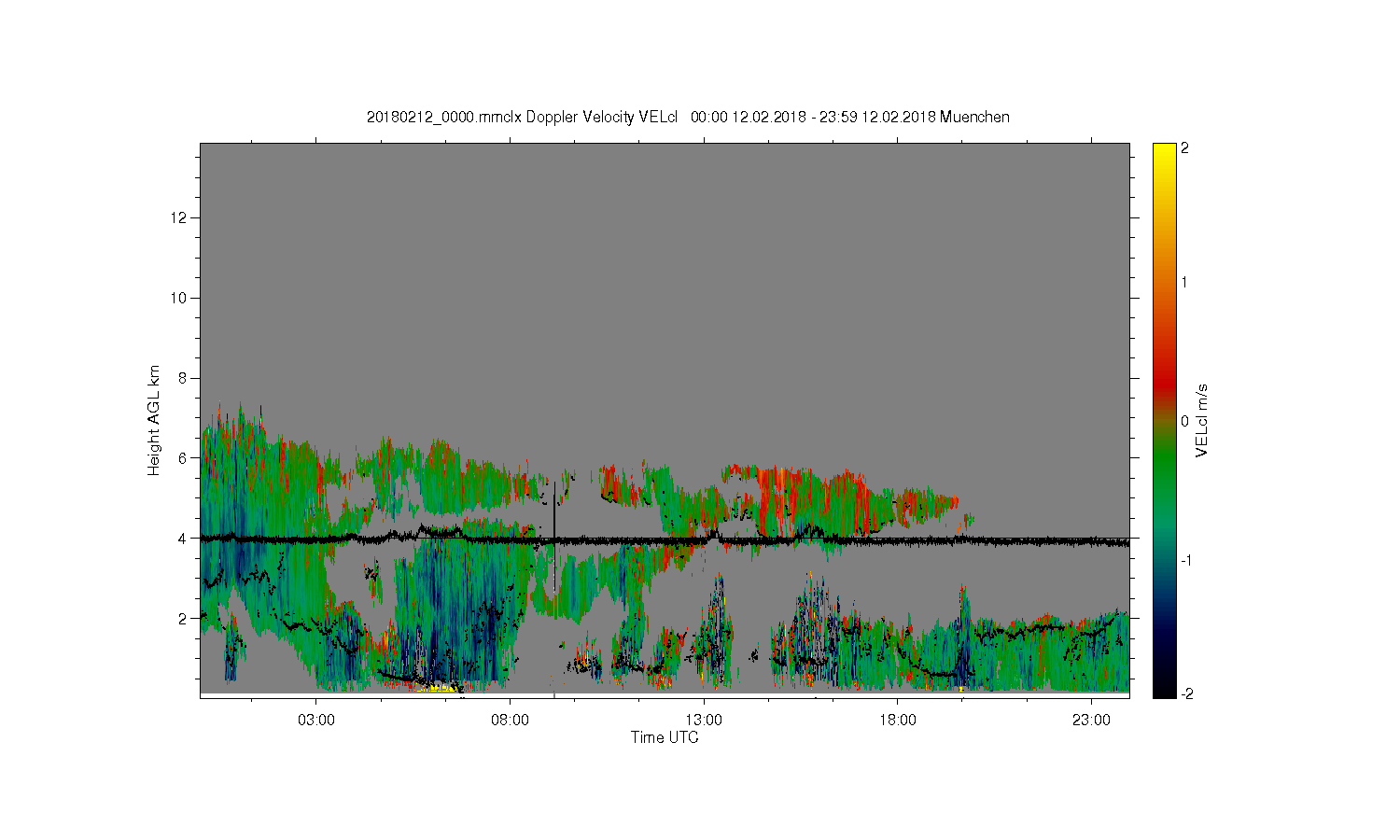
Task: Click the height tick label 8
Action: coord(183,378)
